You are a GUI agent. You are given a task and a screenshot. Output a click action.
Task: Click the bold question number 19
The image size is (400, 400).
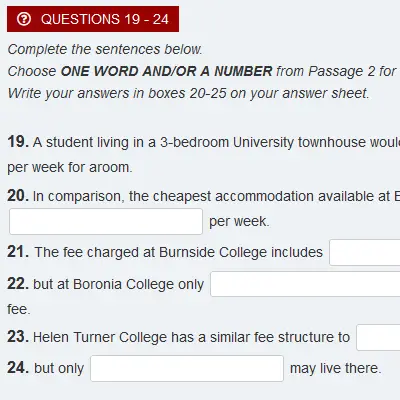pyautogui.click(x=18, y=142)
